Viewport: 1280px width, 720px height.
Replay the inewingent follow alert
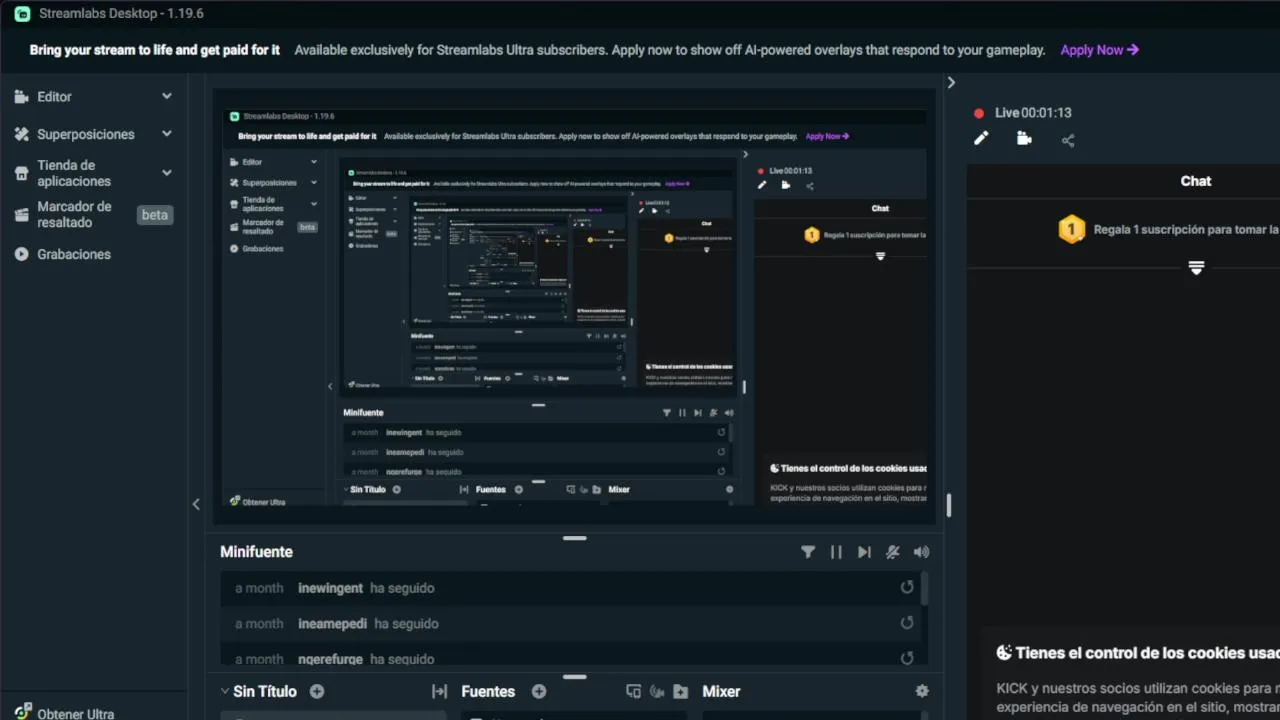click(907, 587)
